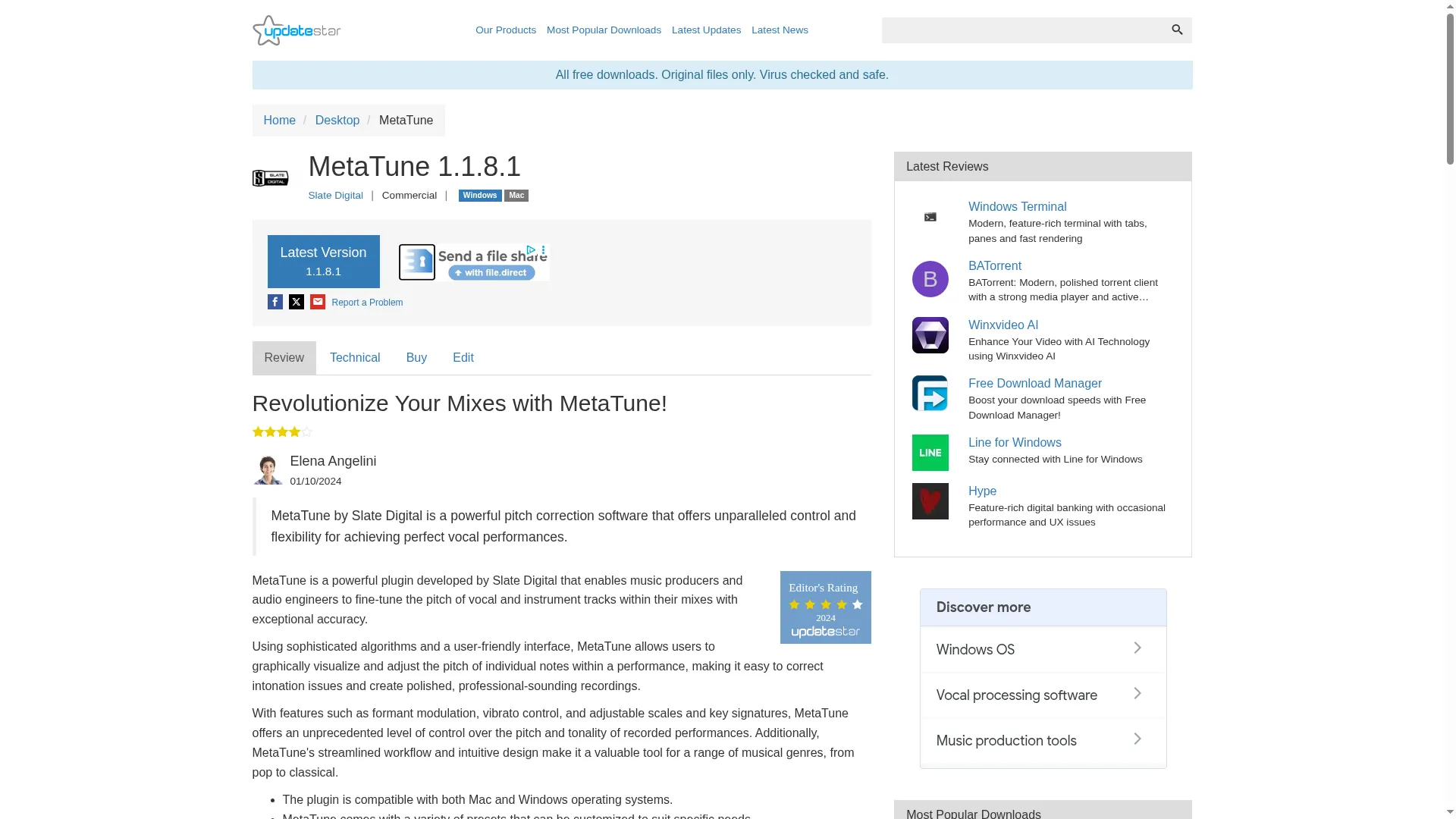Open Most Popular Downloads menu item
1456x819 pixels.
604,30
